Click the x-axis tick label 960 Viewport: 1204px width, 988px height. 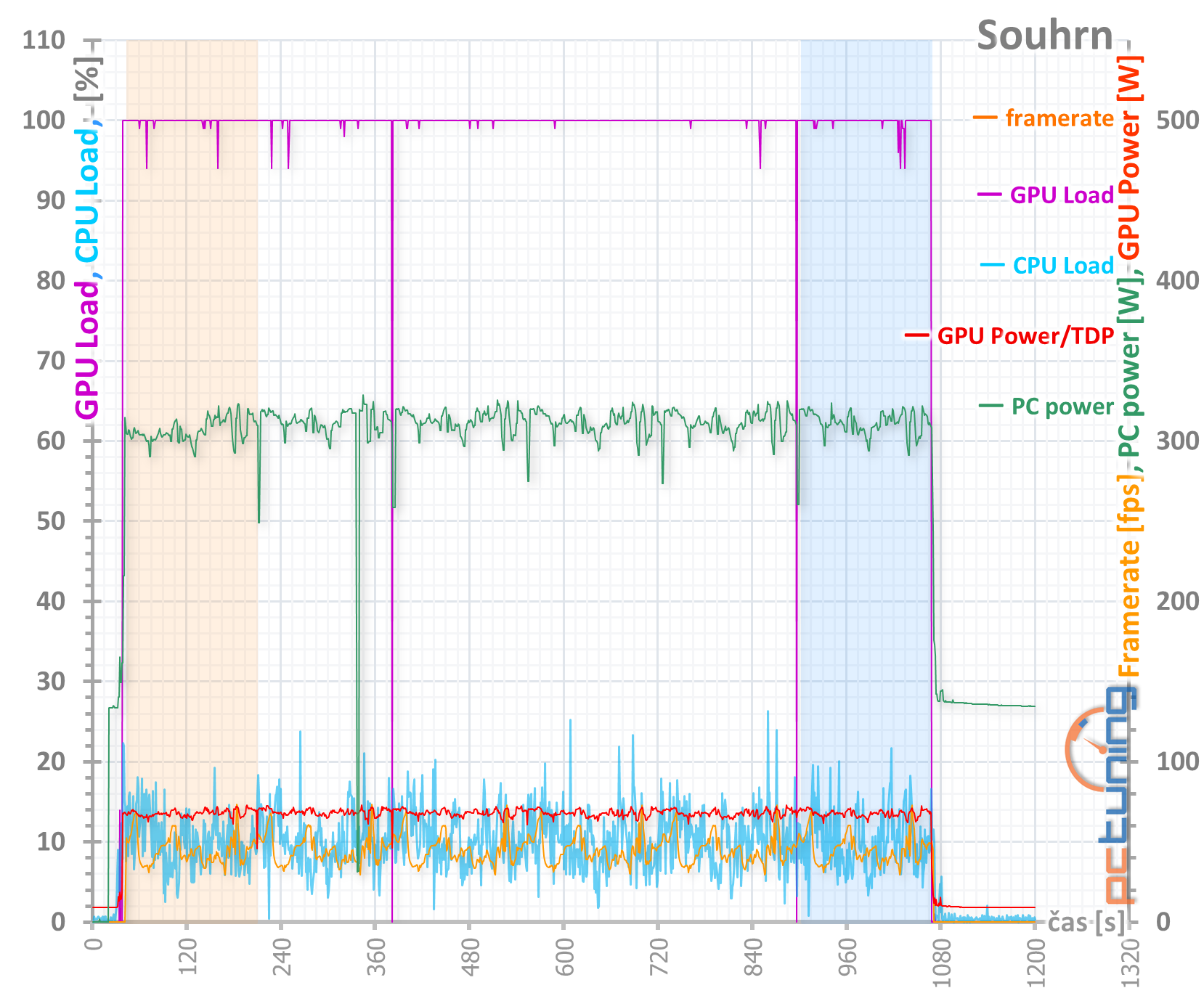click(x=848, y=958)
